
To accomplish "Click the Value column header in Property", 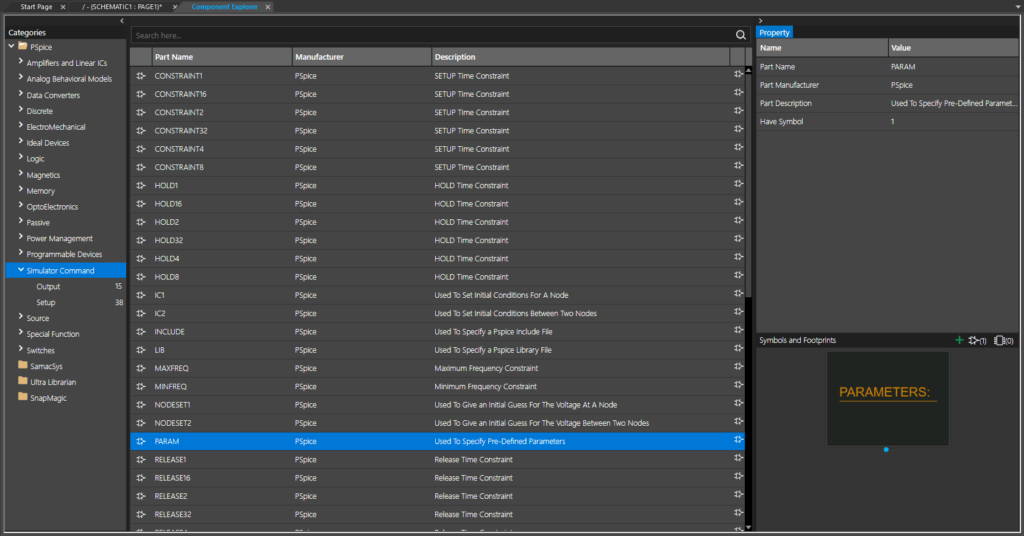I will pos(953,48).
